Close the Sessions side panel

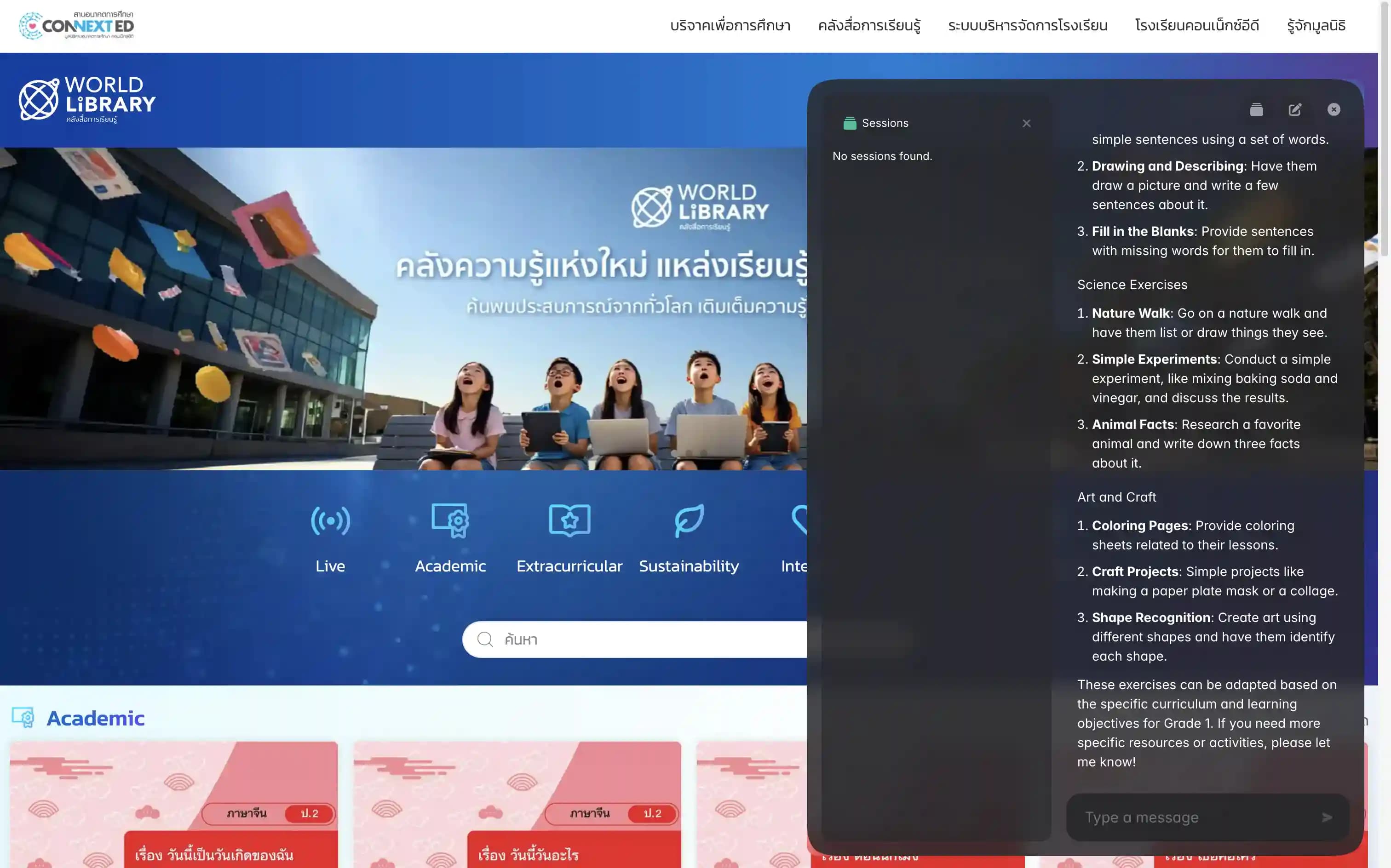tap(1026, 123)
